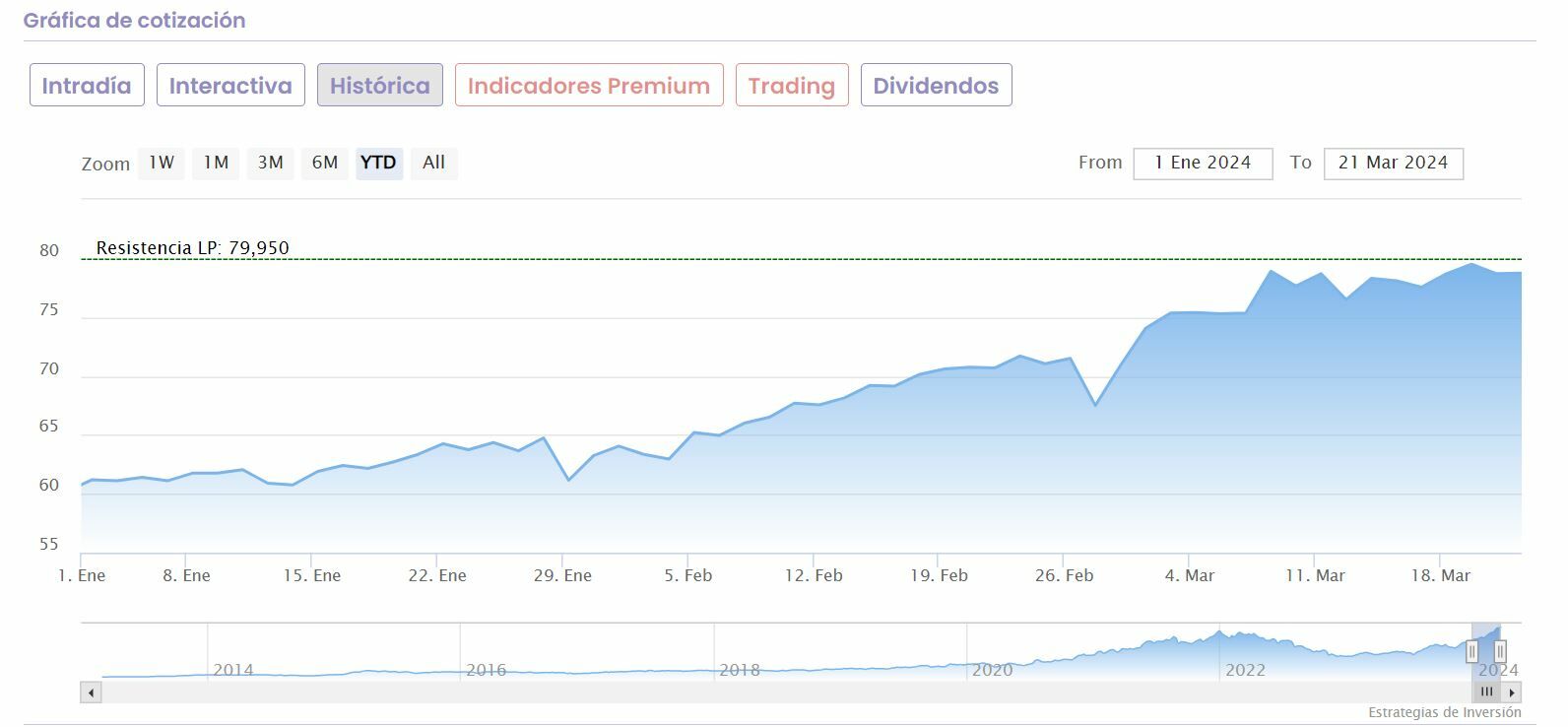Open the Intradía chart tab

pos(87,86)
